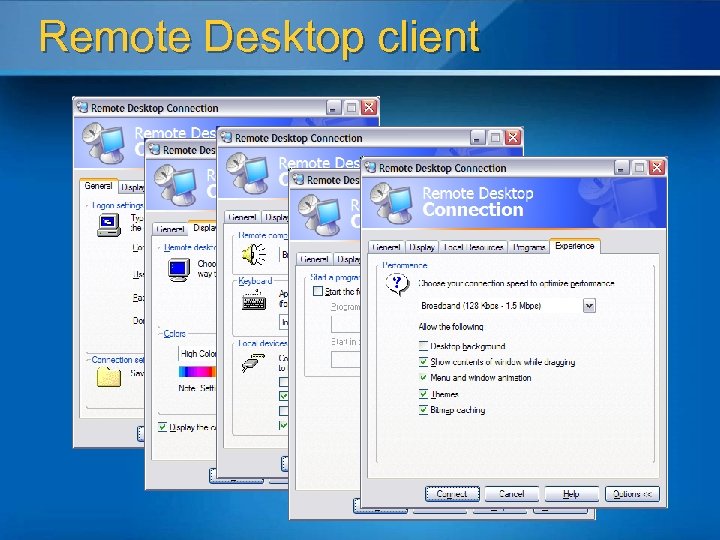Minimize the frontmost Remote Desktop Connection window
The height and width of the screenshot is (540, 720).
pos(621,168)
